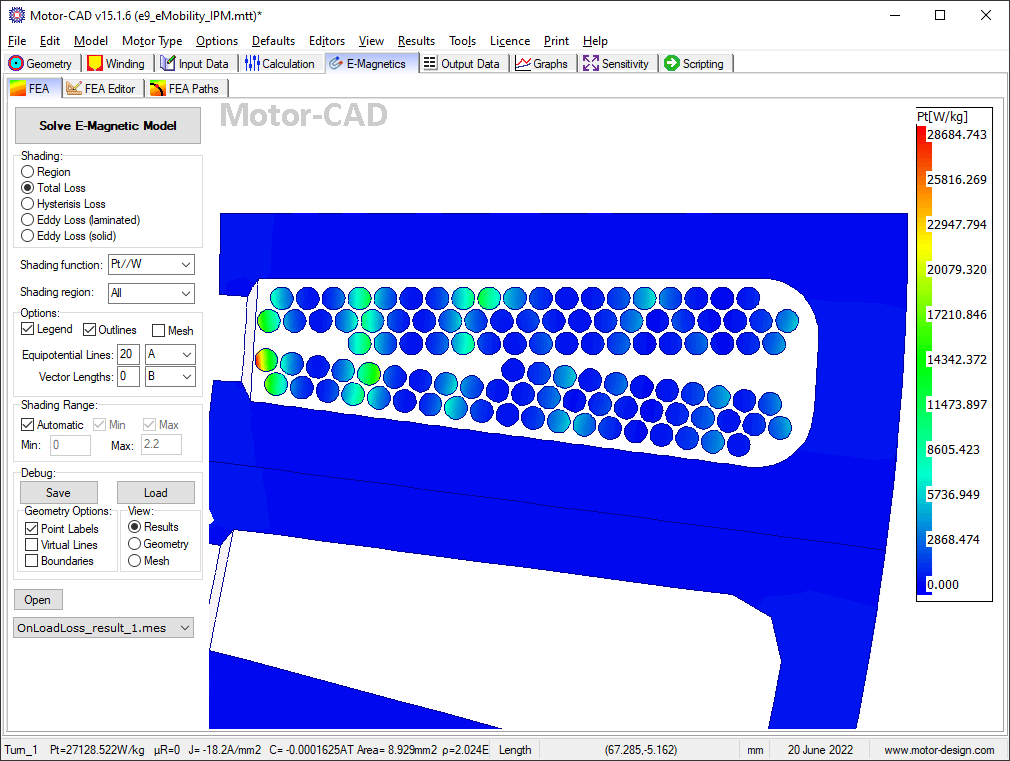Open the Motor Type menu
The width and height of the screenshot is (1010, 761).
click(x=152, y=41)
